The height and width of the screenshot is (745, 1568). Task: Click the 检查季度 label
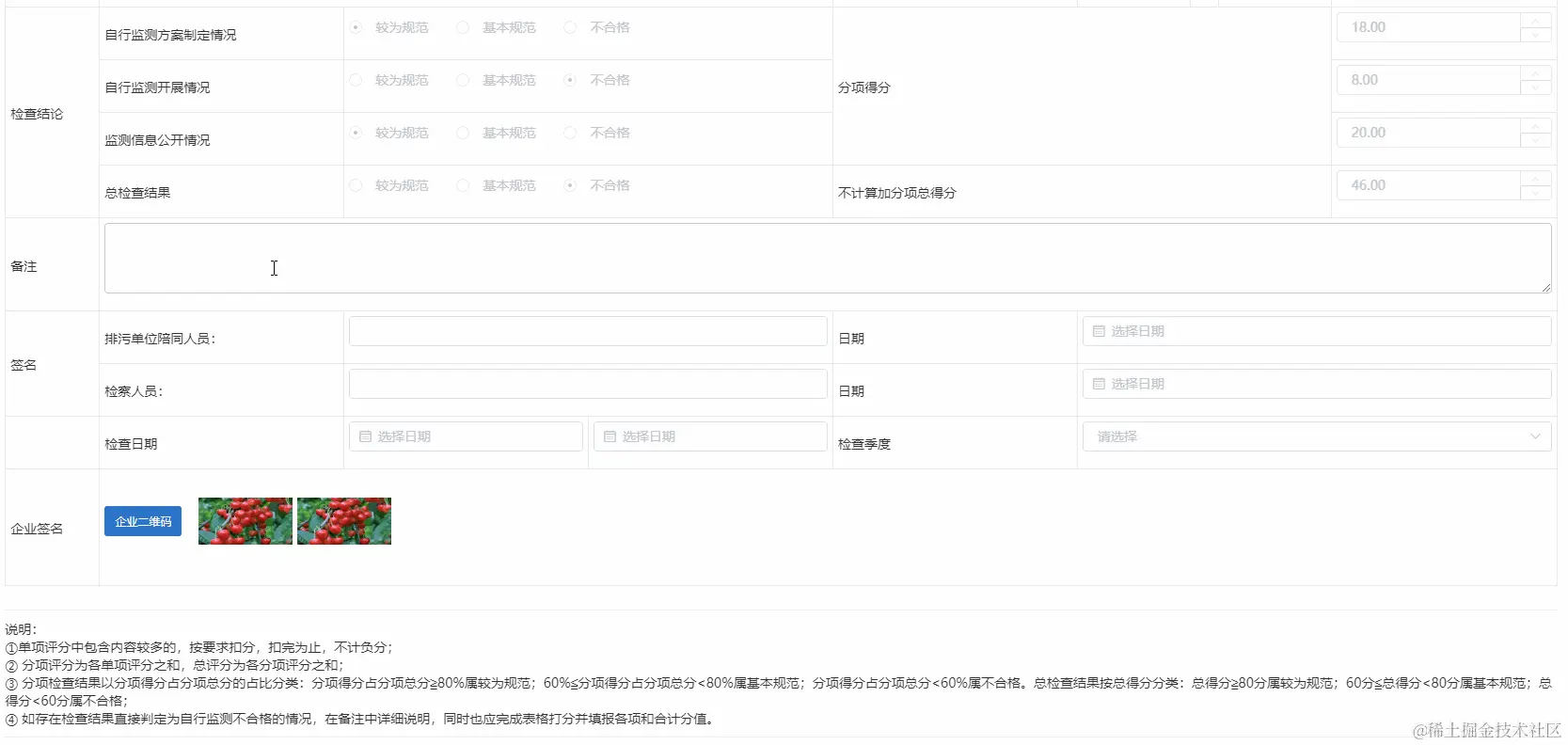pos(863,444)
